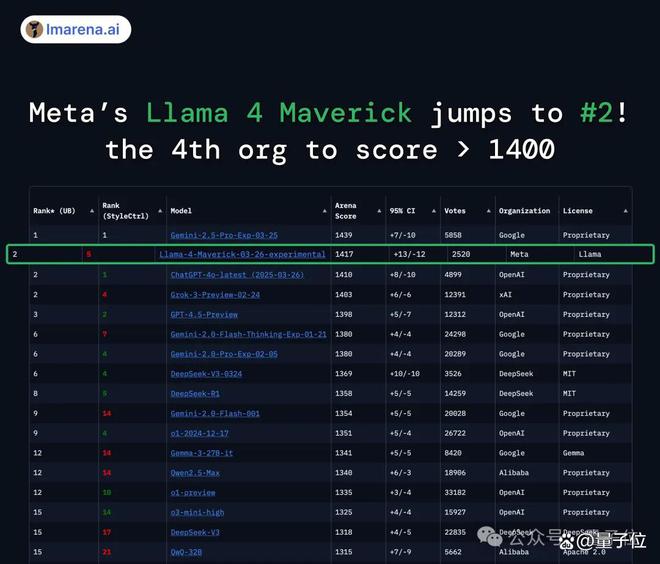
Task: Open Gemini-2.0-Flash-001 model link
Action: pyautogui.click(x=215, y=413)
